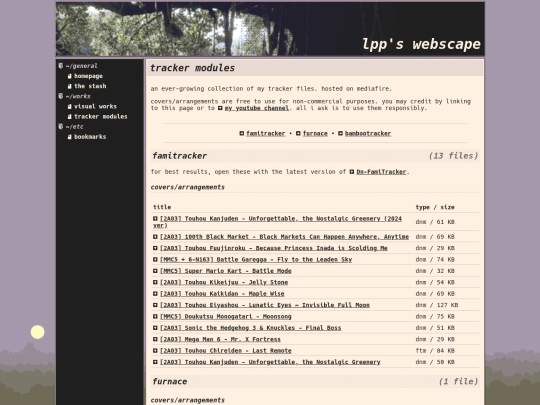Click file icon beside the stash
540x405 pixels.
pos(70,86)
